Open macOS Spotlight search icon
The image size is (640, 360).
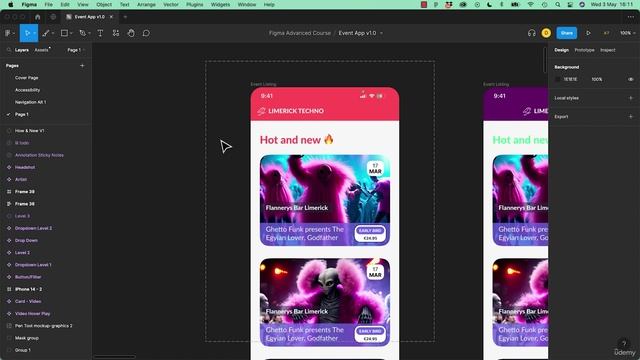click(558, 4)
